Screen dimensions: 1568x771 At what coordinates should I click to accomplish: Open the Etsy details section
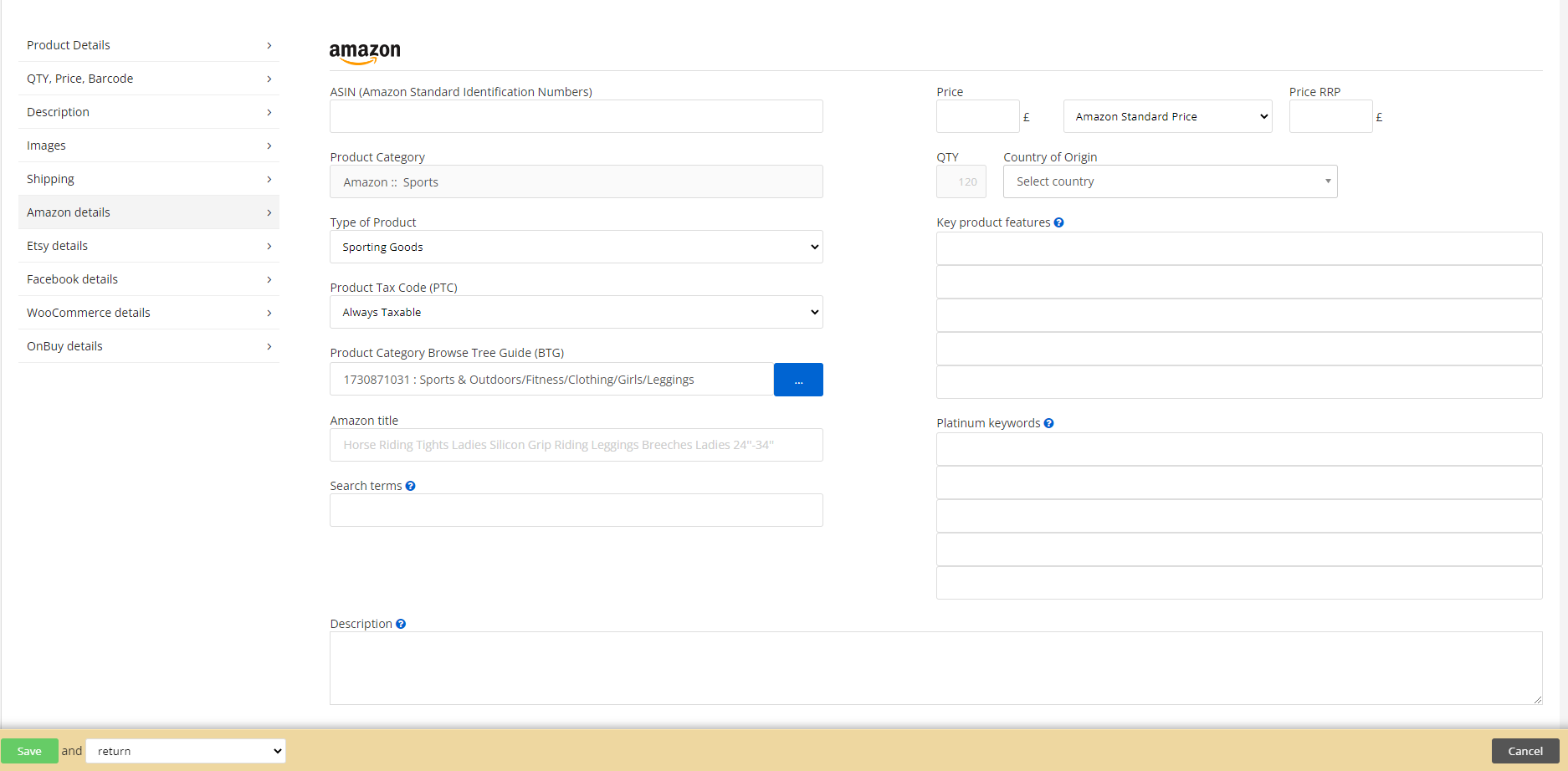pyautogui.click(x=149, y=246)
